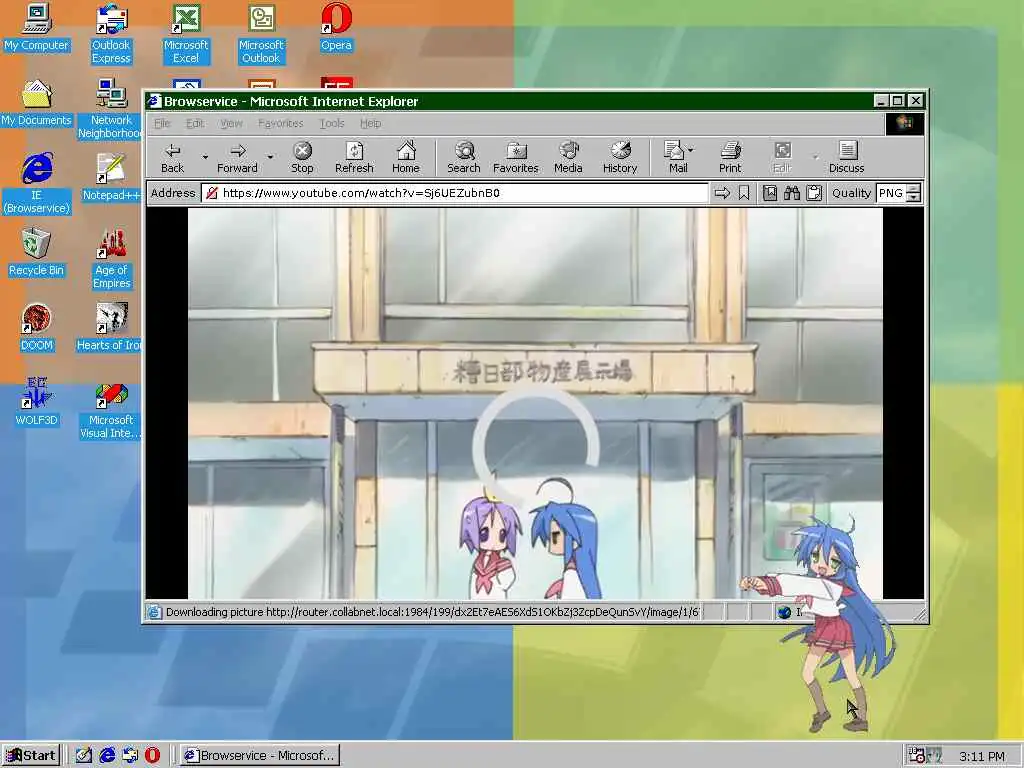Viewport: 1024px width, 768px height.
Task: Go to the next page with Forward
Action: click(237, 157)
